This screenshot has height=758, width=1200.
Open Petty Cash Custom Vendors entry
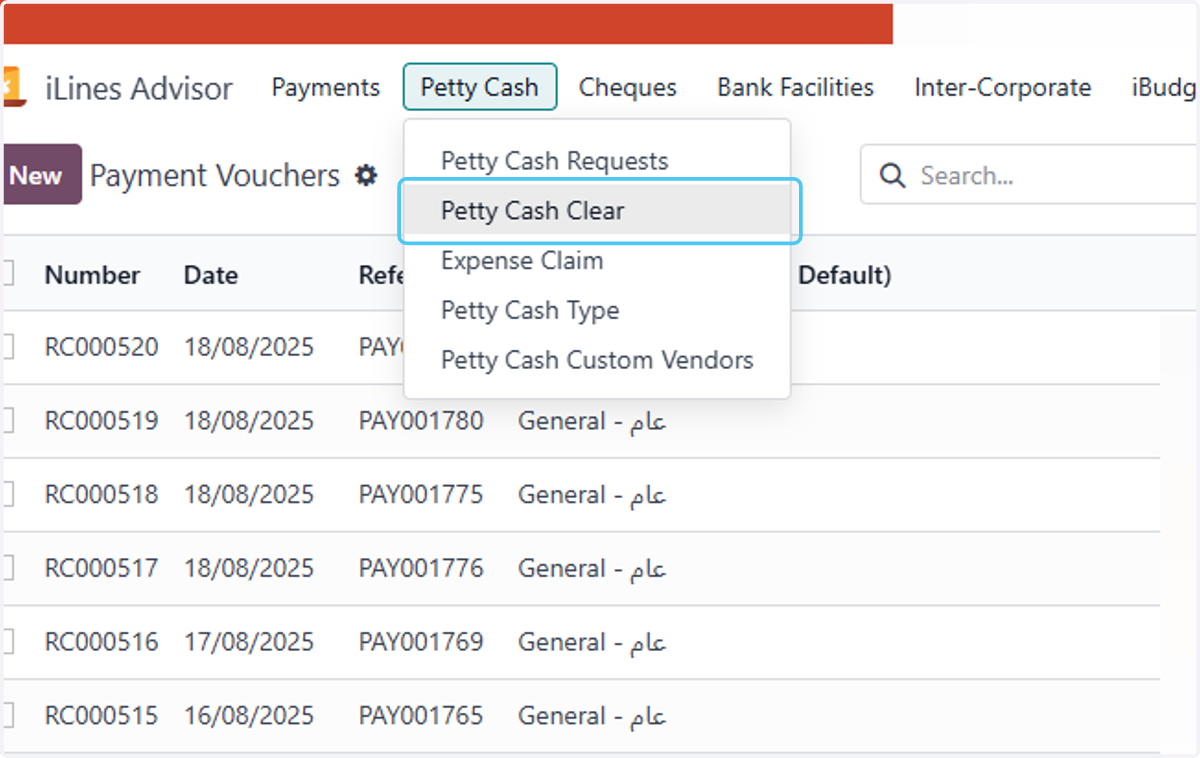tap(597, 360)
